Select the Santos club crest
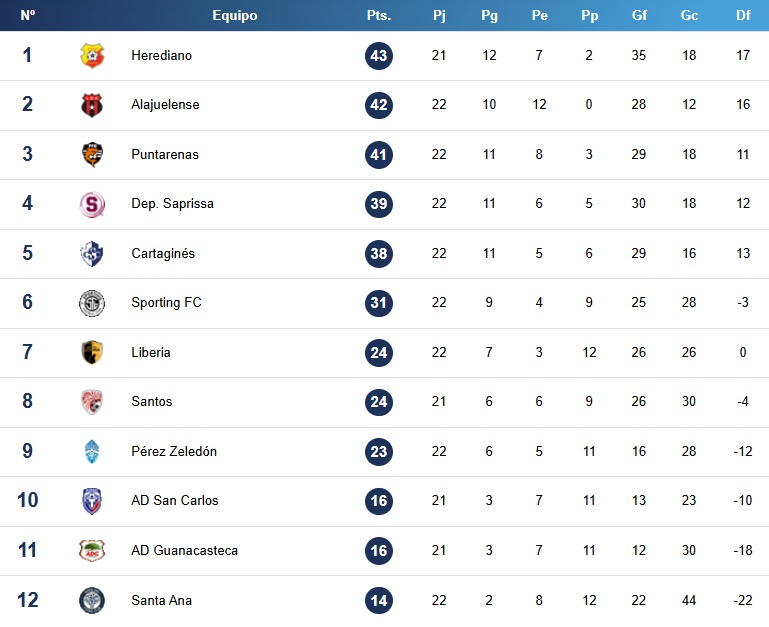This screenshot has width=769, height=627. pos(92,402)
